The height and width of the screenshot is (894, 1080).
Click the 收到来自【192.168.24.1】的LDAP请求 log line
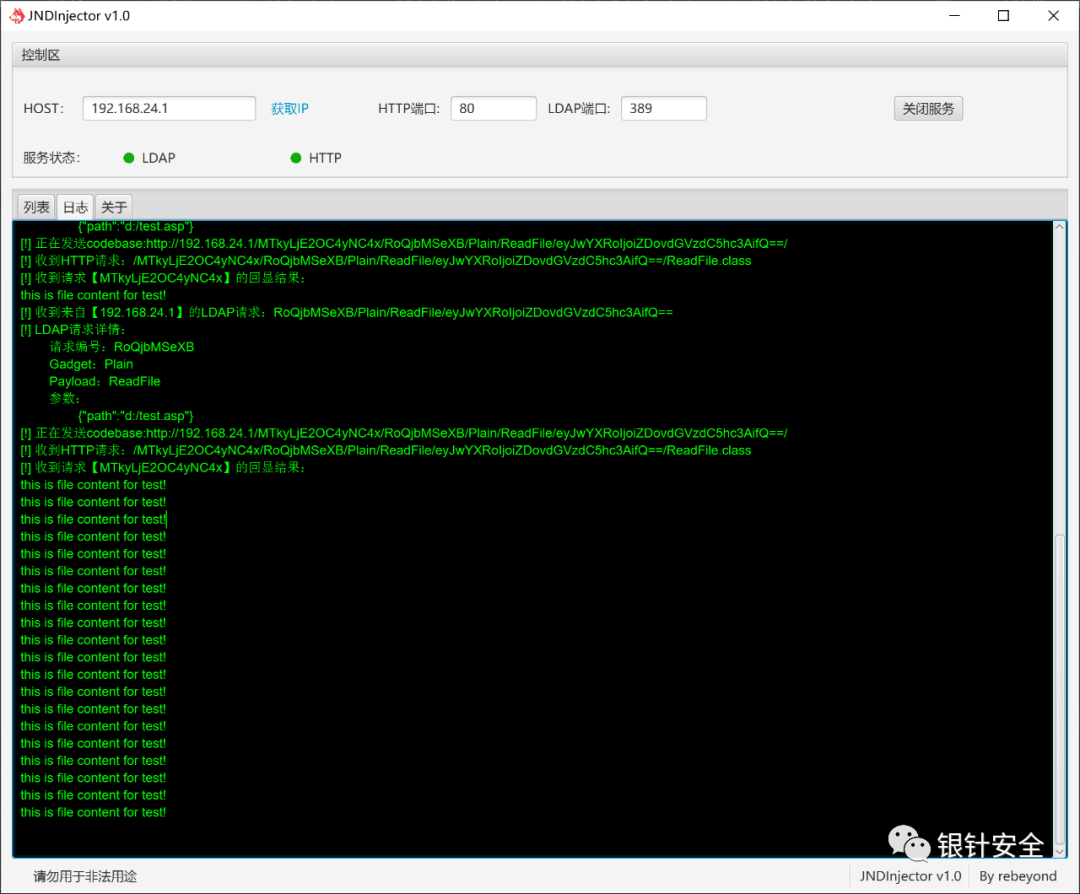[346, 312]
